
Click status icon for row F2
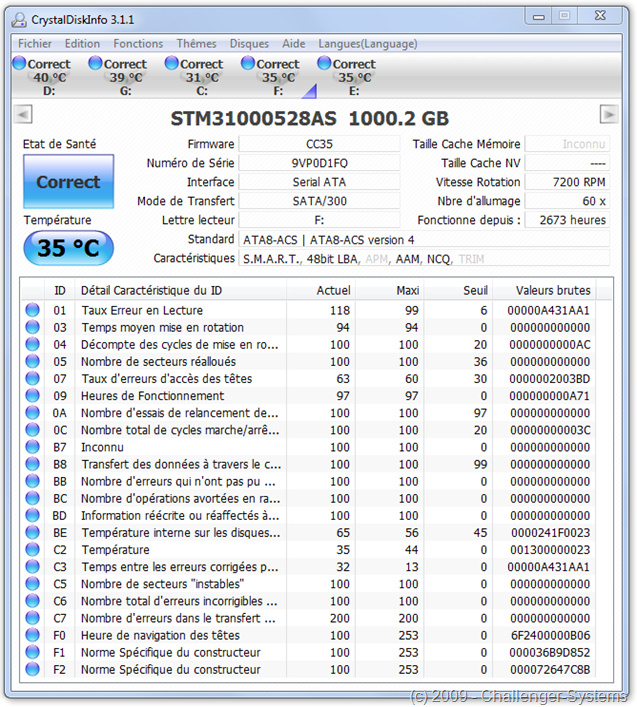[x=32, y=670]
